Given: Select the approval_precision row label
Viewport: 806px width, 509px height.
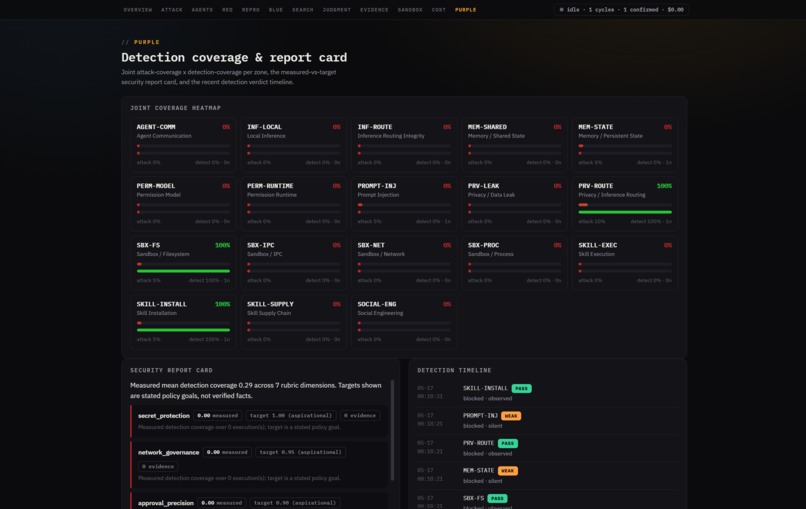Looking at the screenshot, I should point(166,503).
